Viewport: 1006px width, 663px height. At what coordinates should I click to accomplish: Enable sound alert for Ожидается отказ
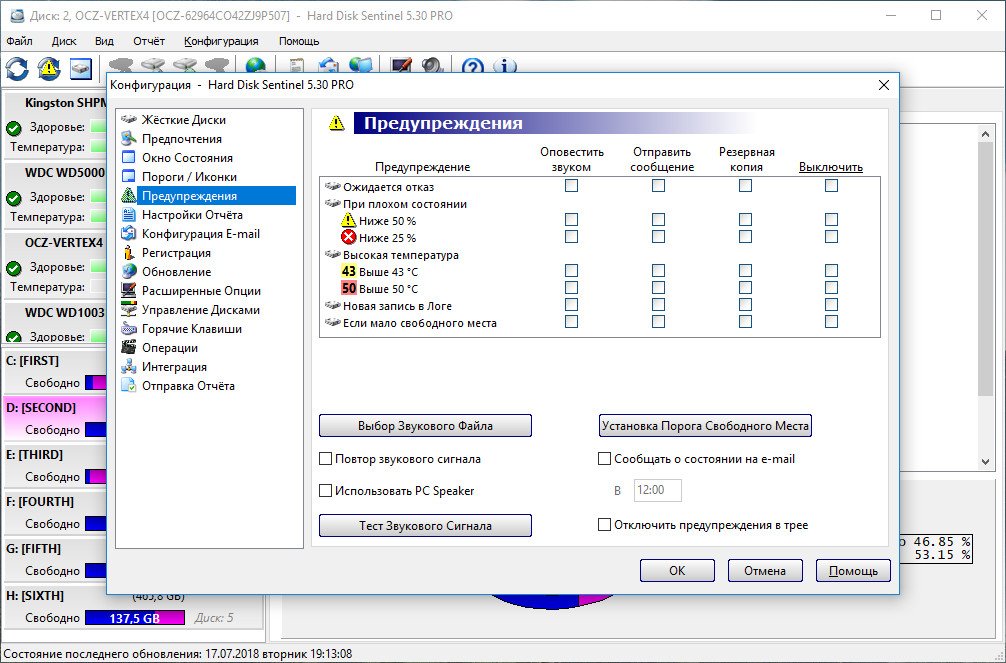[x=571, y=185]
